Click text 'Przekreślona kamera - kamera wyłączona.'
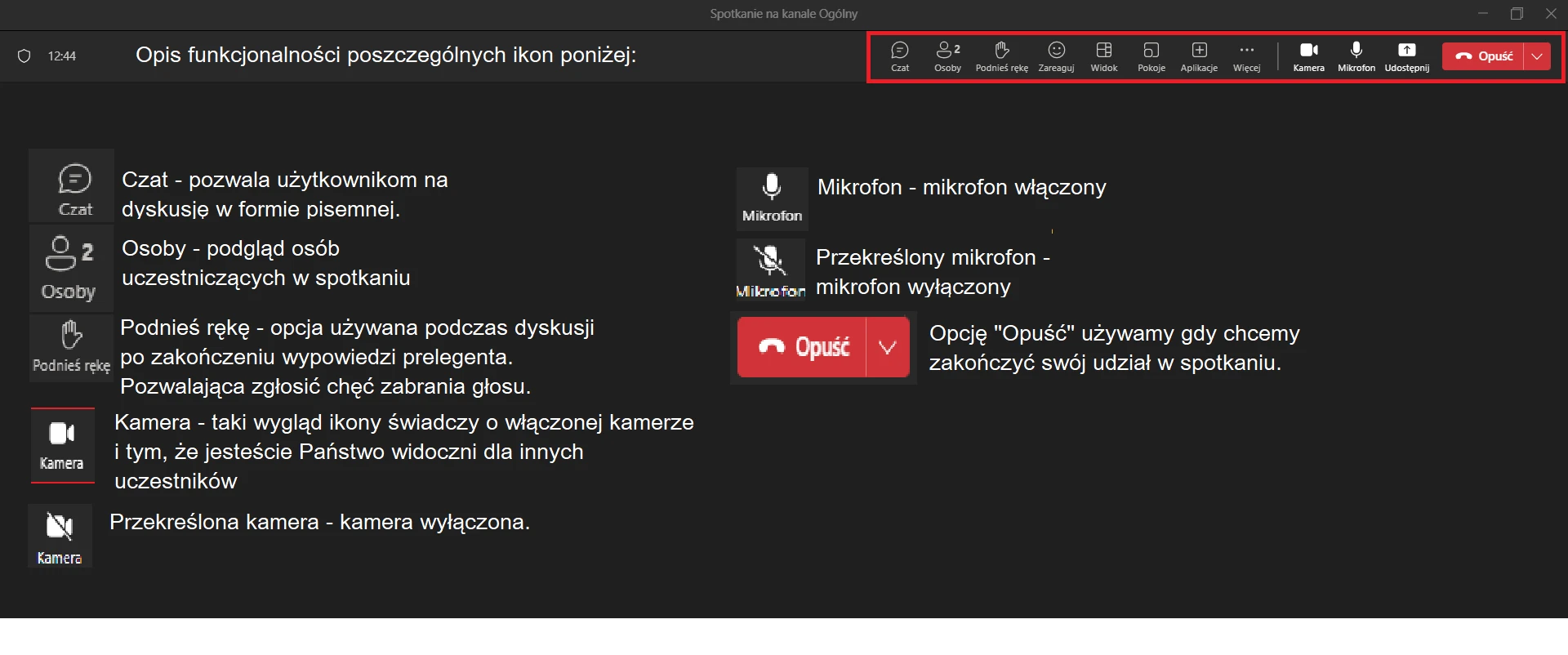The width and height of the screenshot is (1568, 655). [319, 522]
